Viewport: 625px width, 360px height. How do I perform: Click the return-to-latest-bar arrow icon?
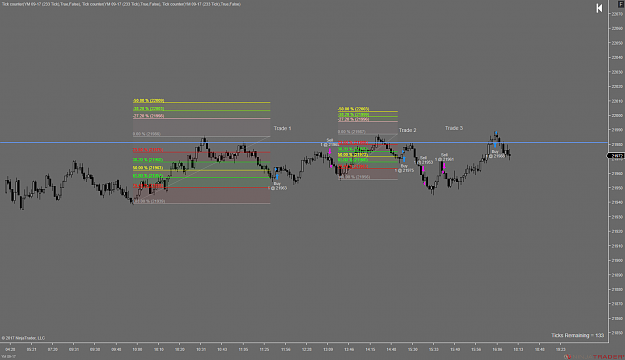[x=599, y=8]
